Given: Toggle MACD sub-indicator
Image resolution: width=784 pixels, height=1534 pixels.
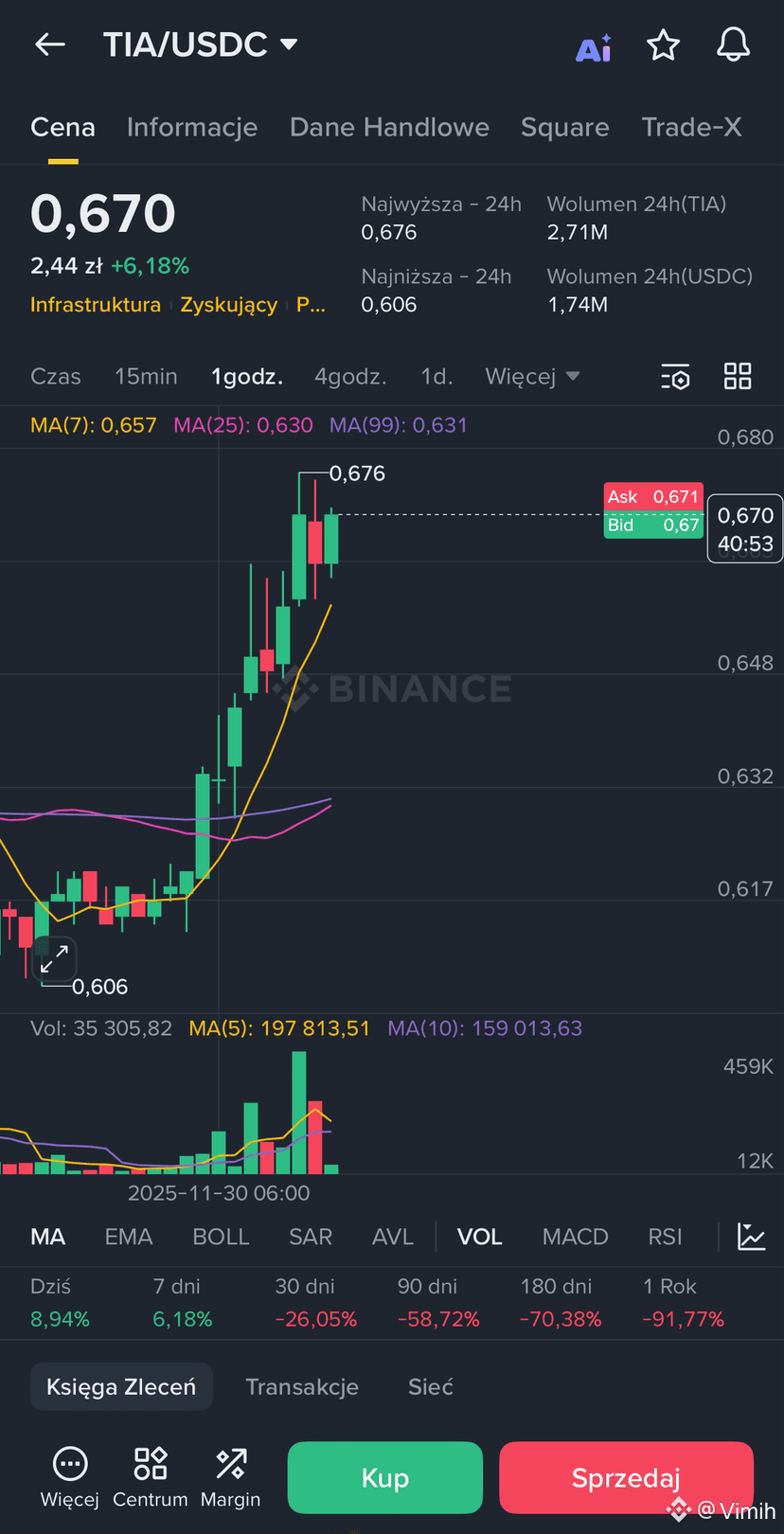Looking at the screenshot, I should (x=576, y=1237).
